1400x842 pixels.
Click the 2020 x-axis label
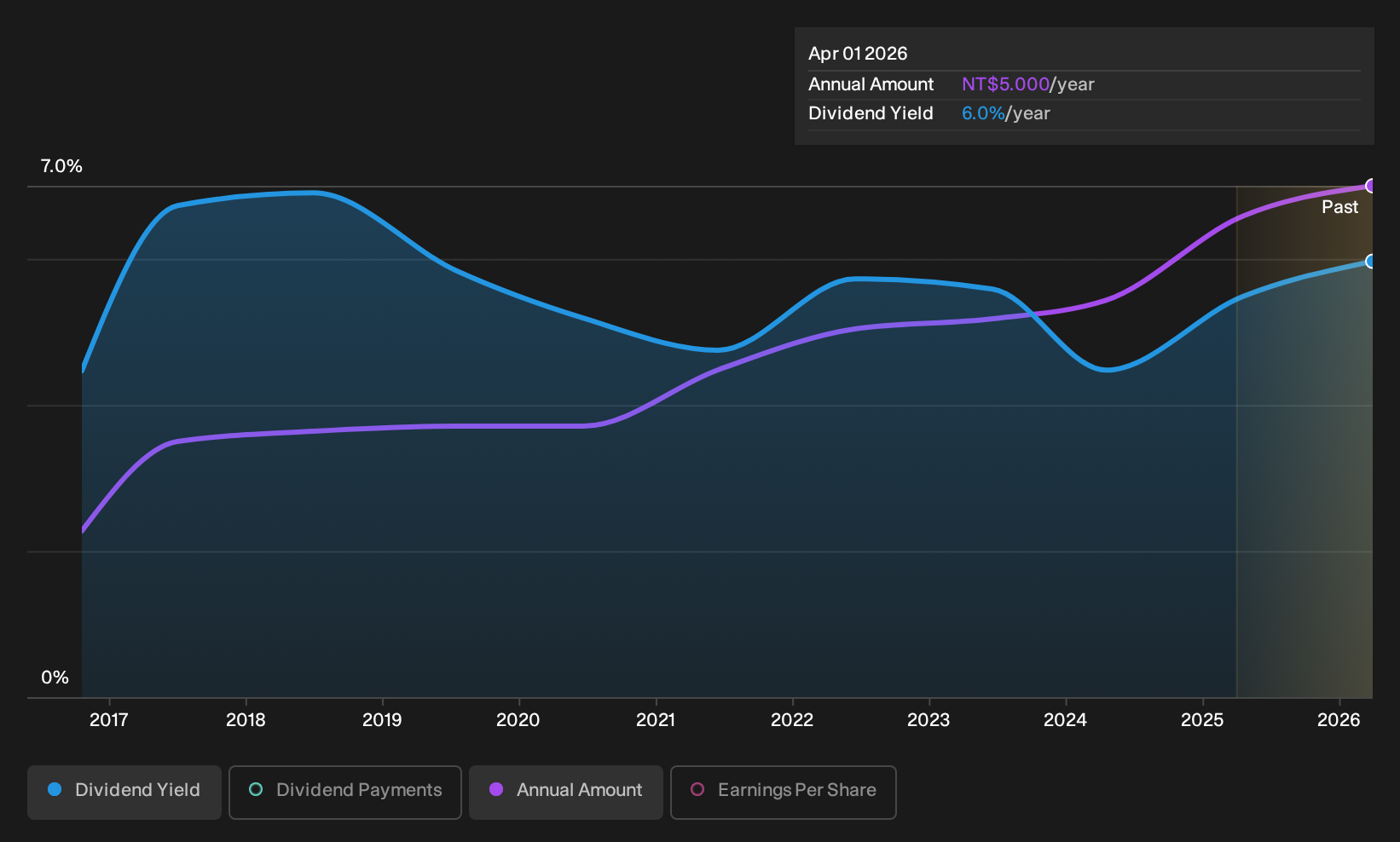518,720
